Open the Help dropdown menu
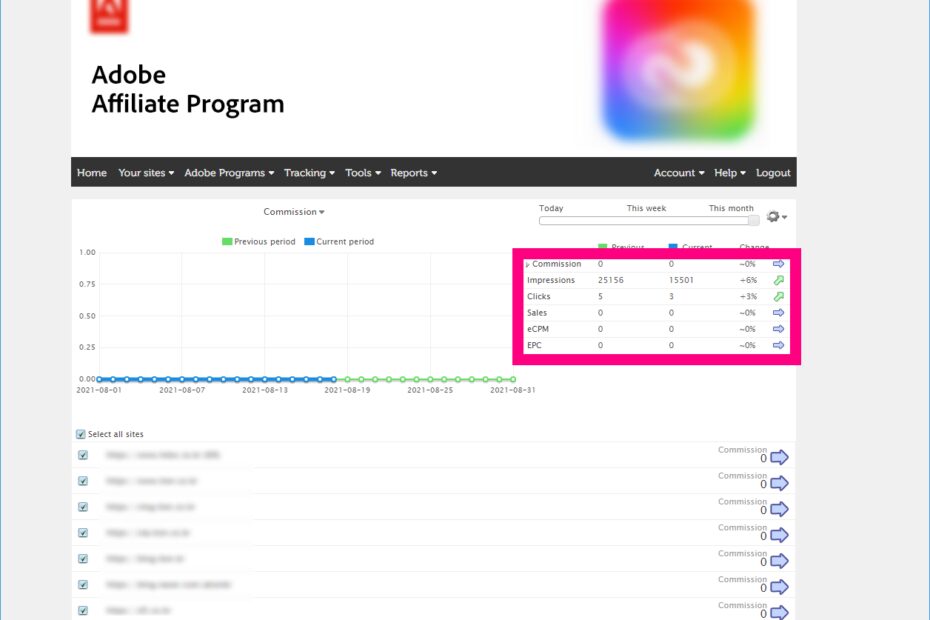 click(730, 173)
